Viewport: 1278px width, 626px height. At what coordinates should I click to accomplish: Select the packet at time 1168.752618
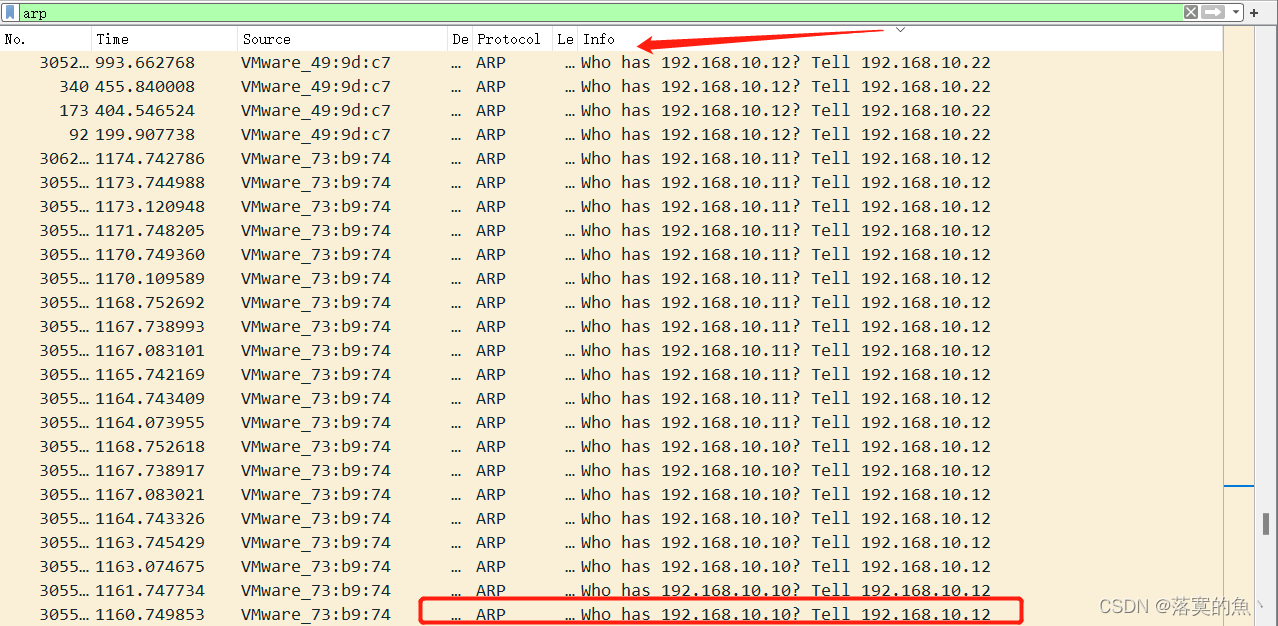[x=611, y=446]
